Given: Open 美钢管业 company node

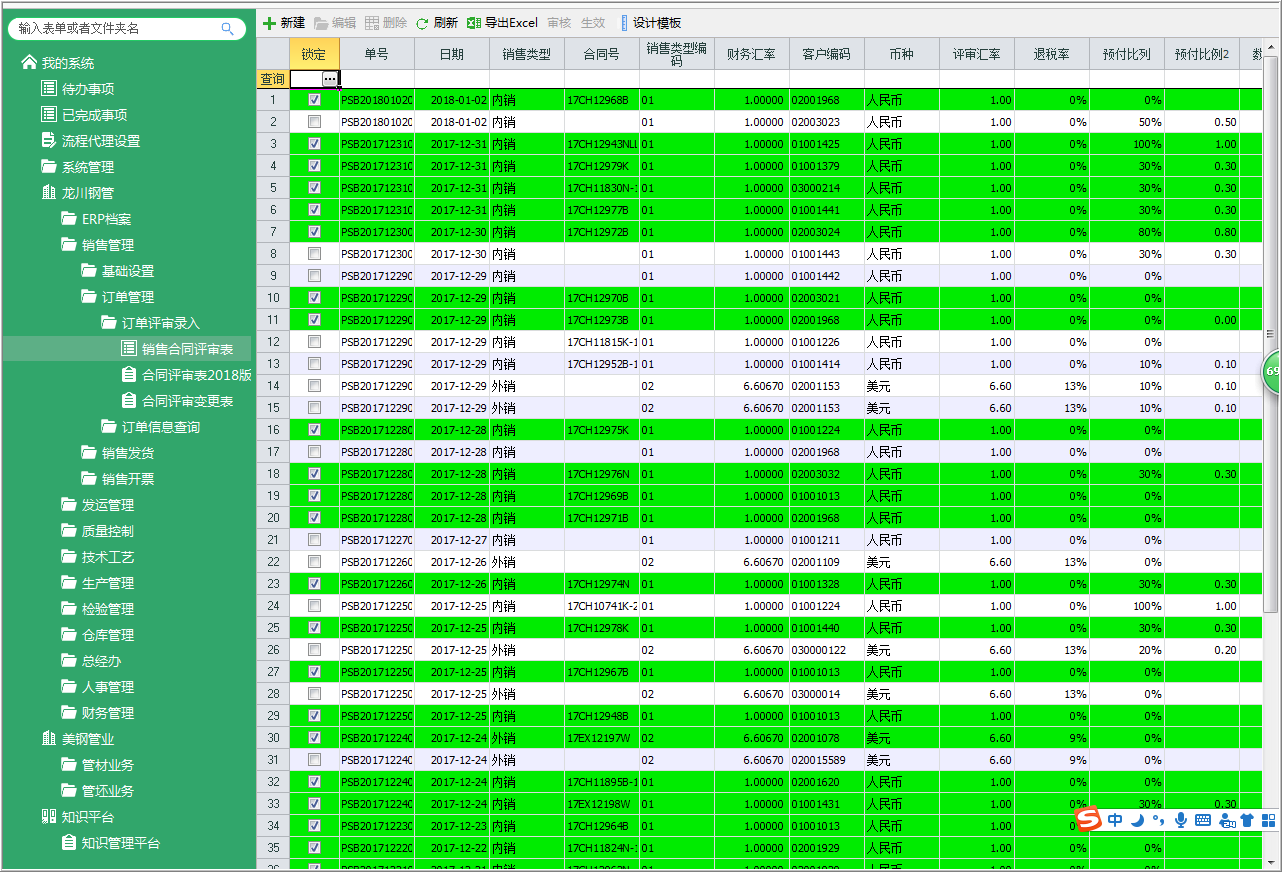Looking at the screenshot, I should click(x=77, y=739).
